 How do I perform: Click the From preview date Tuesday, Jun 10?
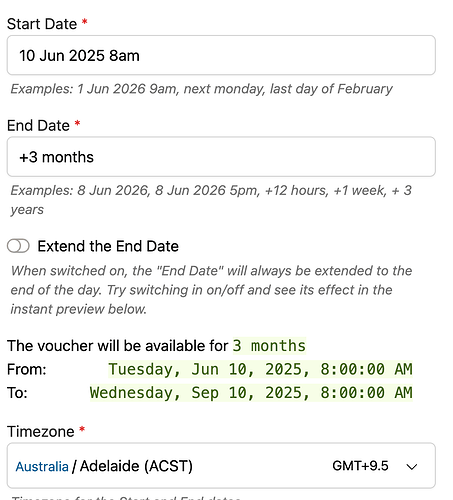(x=260, y=369)
